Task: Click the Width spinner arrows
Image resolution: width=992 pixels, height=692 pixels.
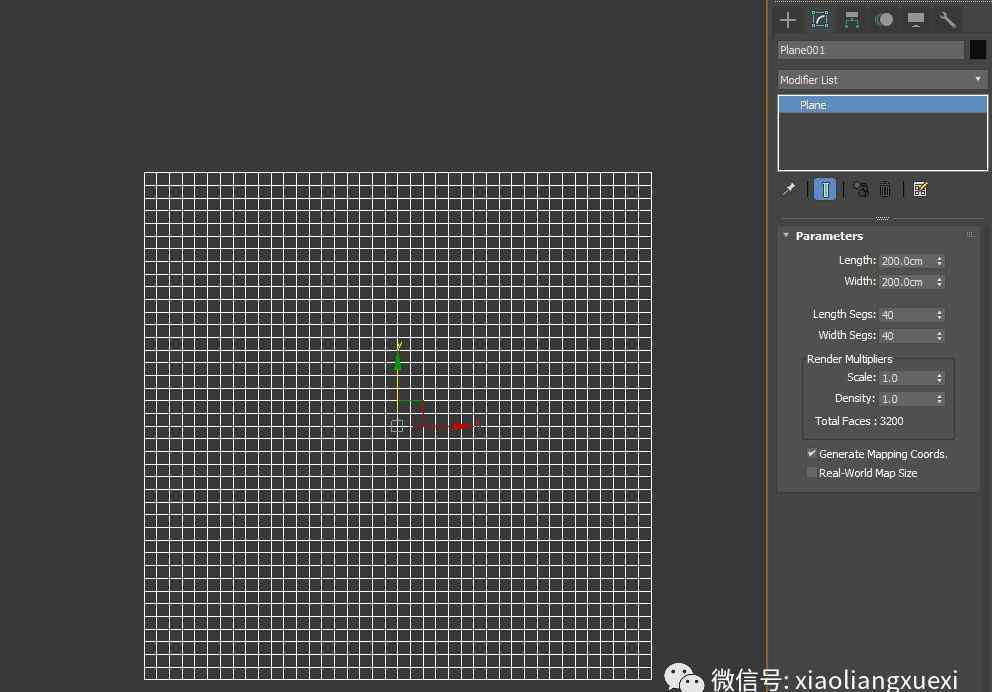Action: coord(939,281)
